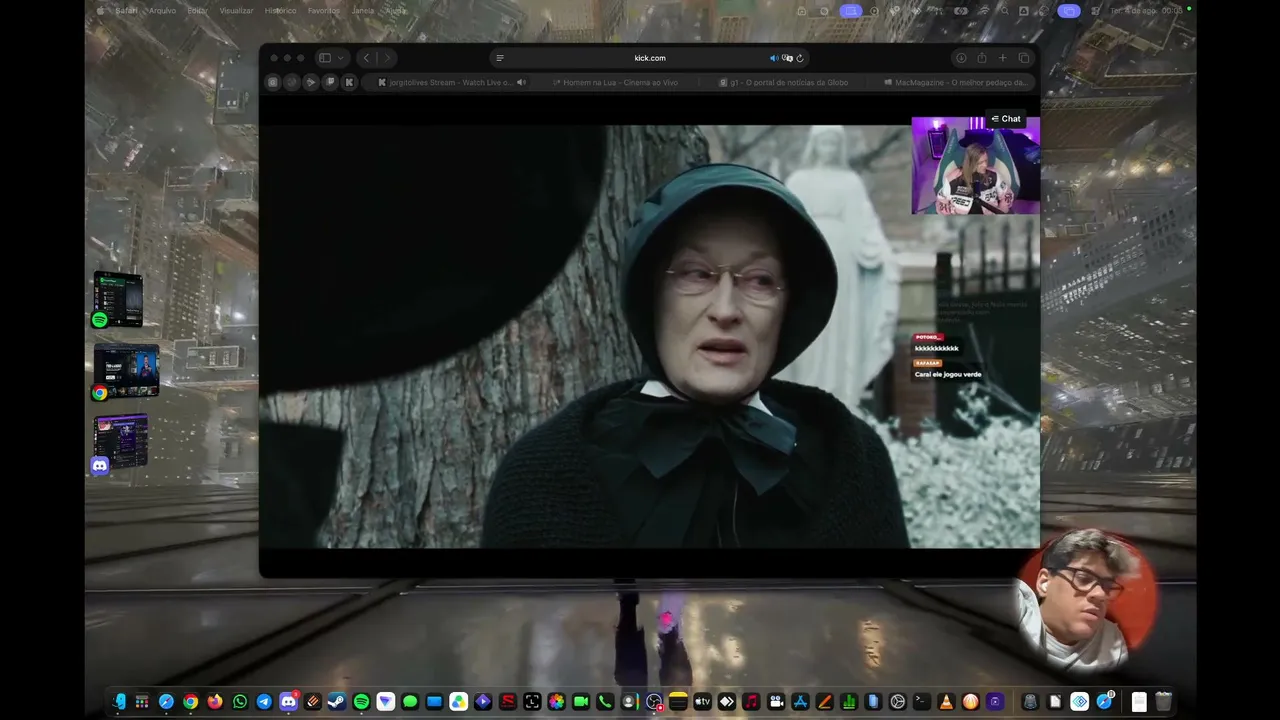Open the Histórico menu
Viewport: 1280px width, 720px height.
click(x=280, y=11)
